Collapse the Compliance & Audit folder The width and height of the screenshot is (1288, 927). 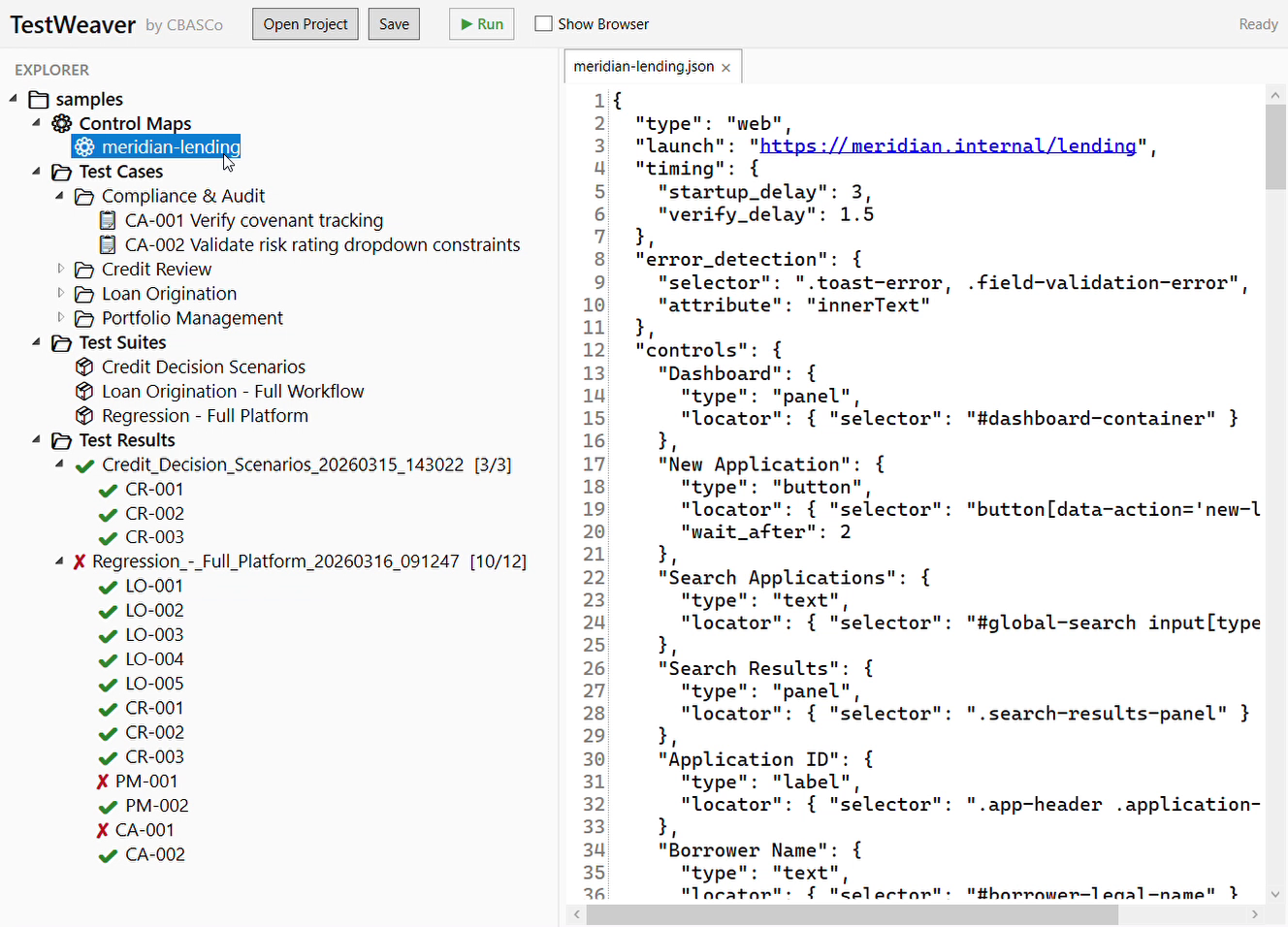pyautogui.click(x=60, y=195)
